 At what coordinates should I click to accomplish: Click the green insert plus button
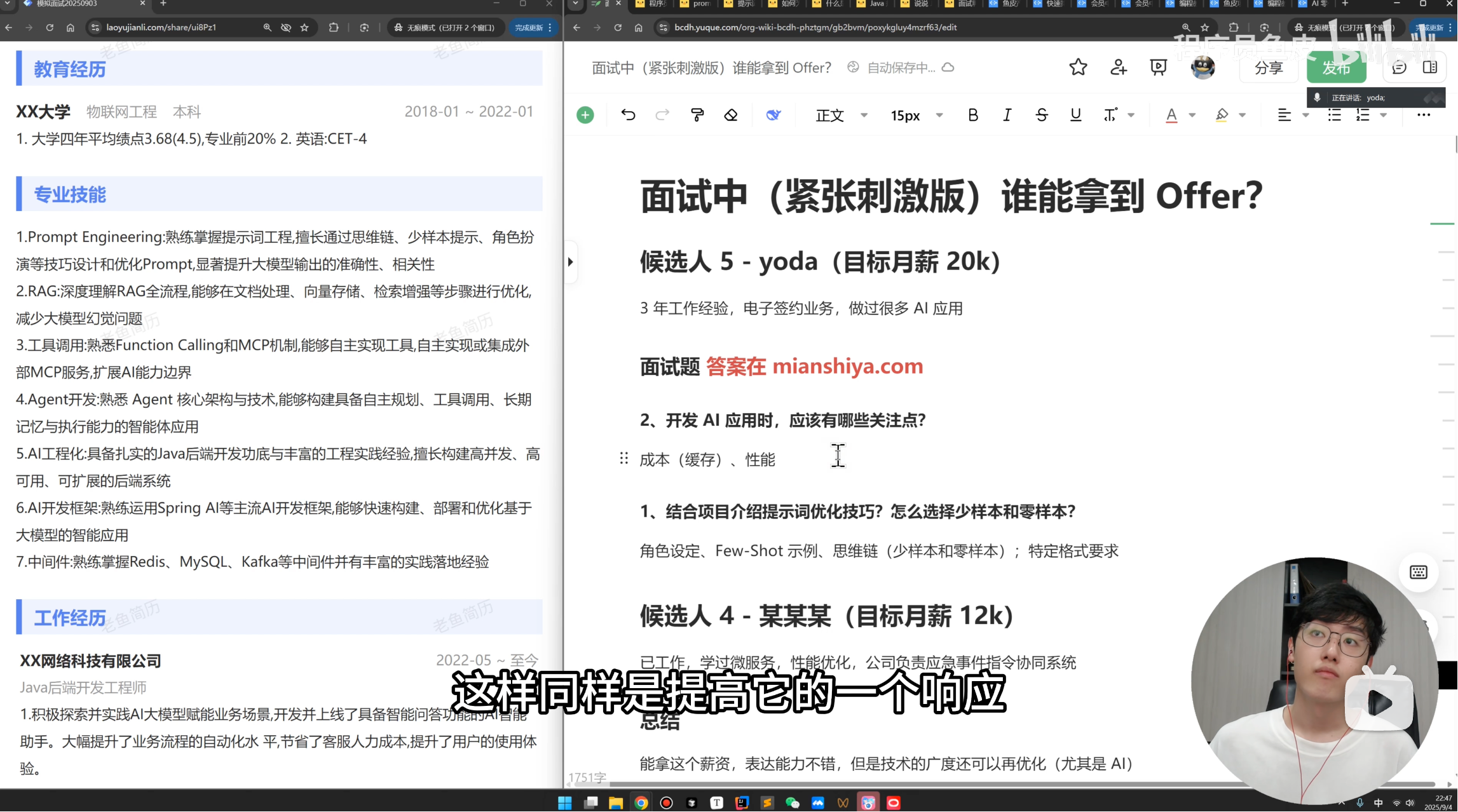tap(585, 115)
